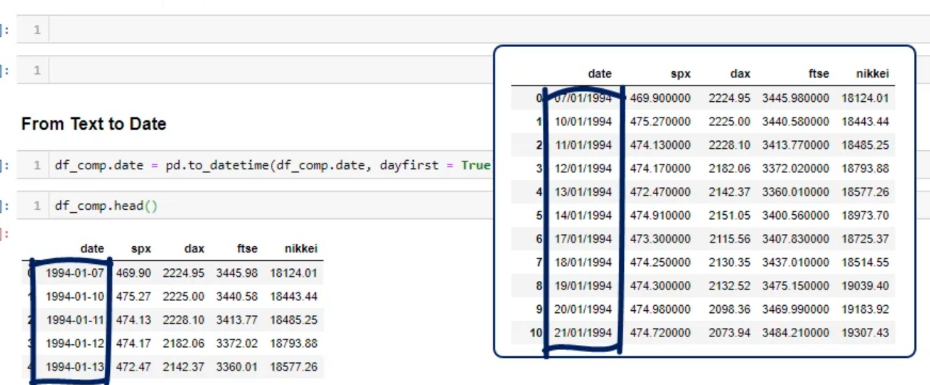Viewport: 930px width, 385px height.
Task: Click the popup nikkei value 18124.01
Action: 865,98
